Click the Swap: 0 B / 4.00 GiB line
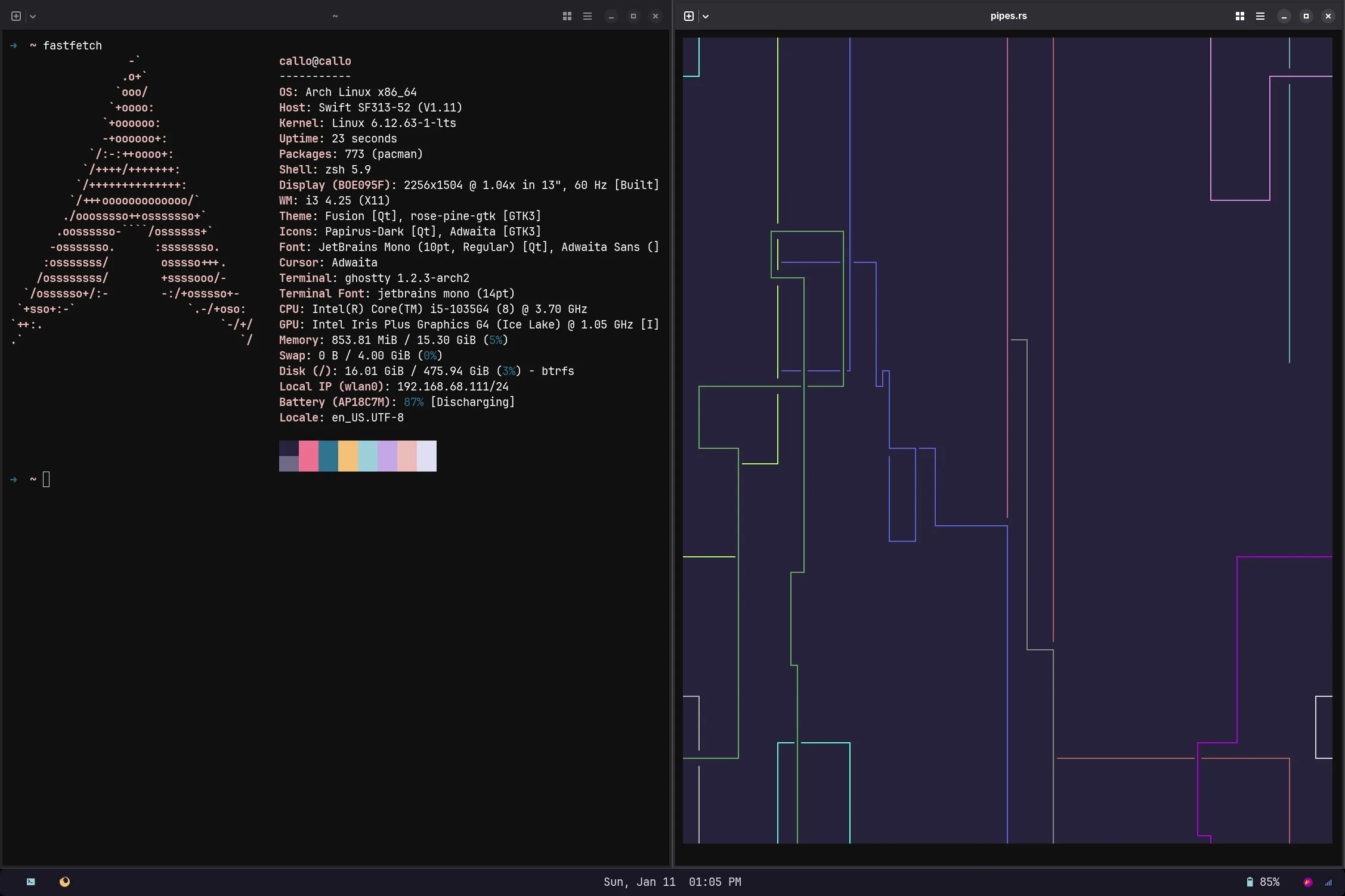The height and width of the screenshot is (896, 1345). pyautogui.click(x=361, y=356)
